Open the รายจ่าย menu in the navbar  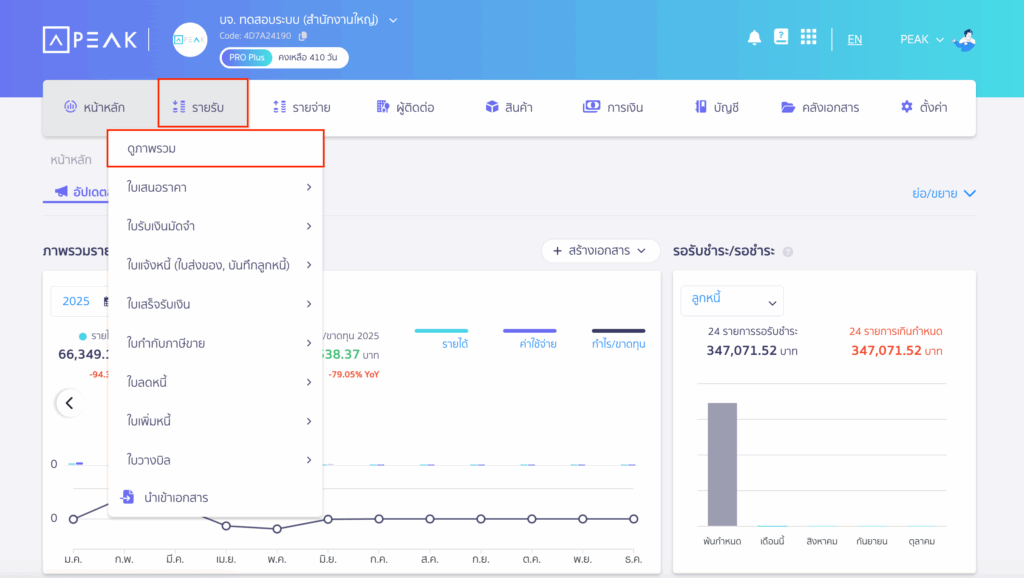(302, 107)
